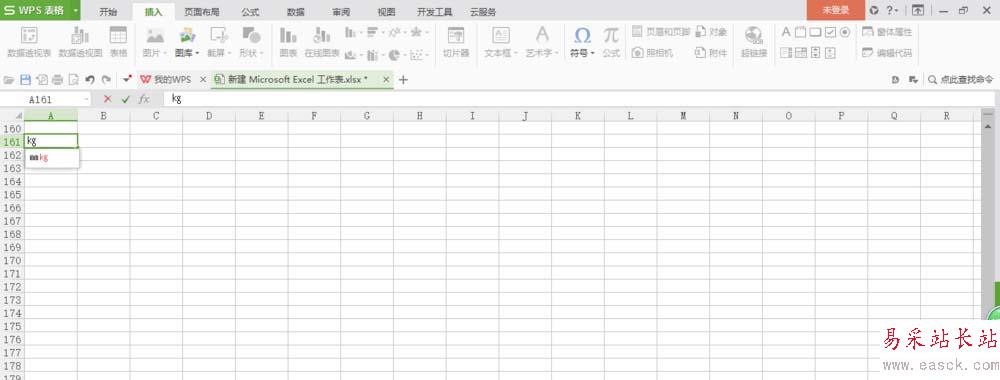This screenshot has width=1000, height=380.
Task: Save the workbook with the floppy icon
Action: [26, 80]
